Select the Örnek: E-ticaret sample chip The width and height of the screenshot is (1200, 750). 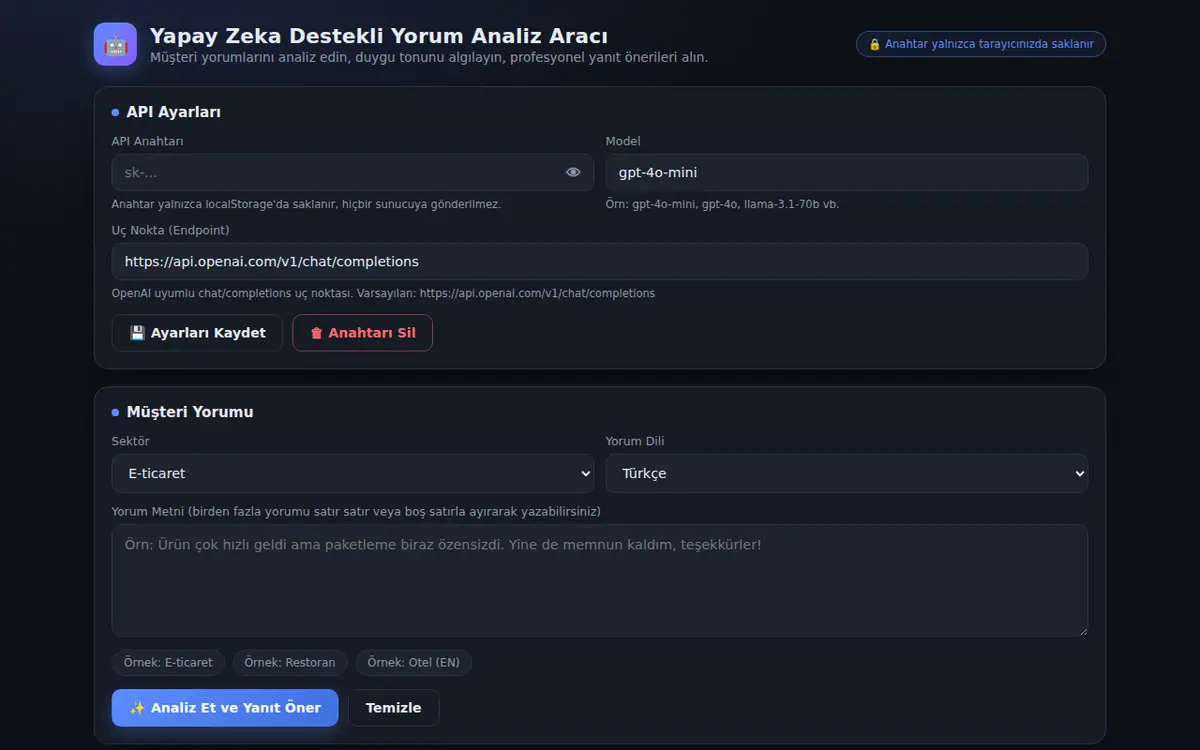pos(168,663)
